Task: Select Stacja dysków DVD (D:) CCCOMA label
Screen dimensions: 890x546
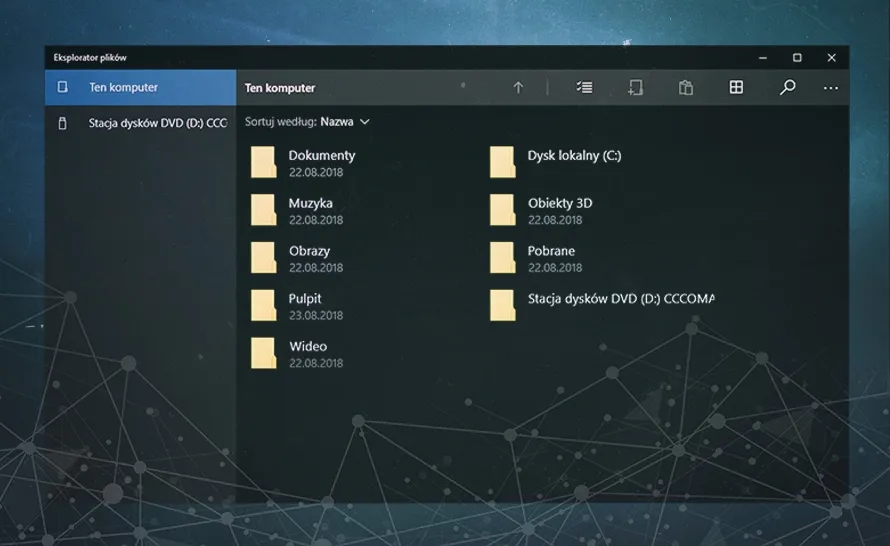Action: (x=621, y=299)
